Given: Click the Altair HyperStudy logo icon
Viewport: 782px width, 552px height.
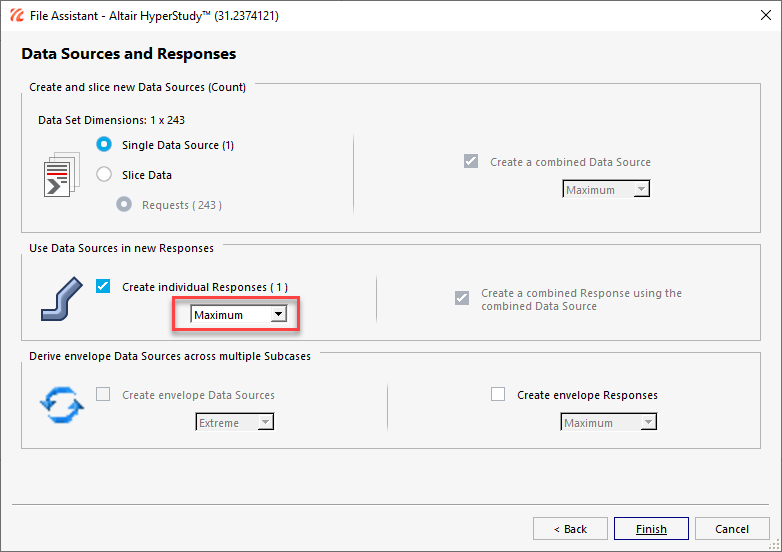Looking at the screenshot, I should (x=16, y=15).
